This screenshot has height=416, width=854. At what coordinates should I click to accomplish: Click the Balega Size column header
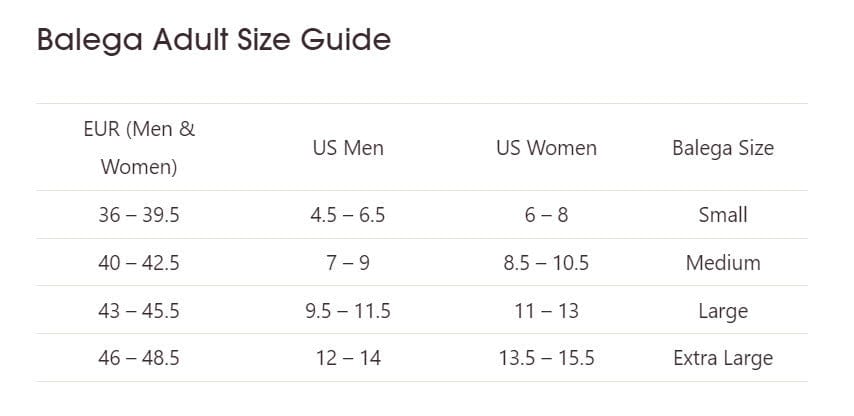pos(723,148)
